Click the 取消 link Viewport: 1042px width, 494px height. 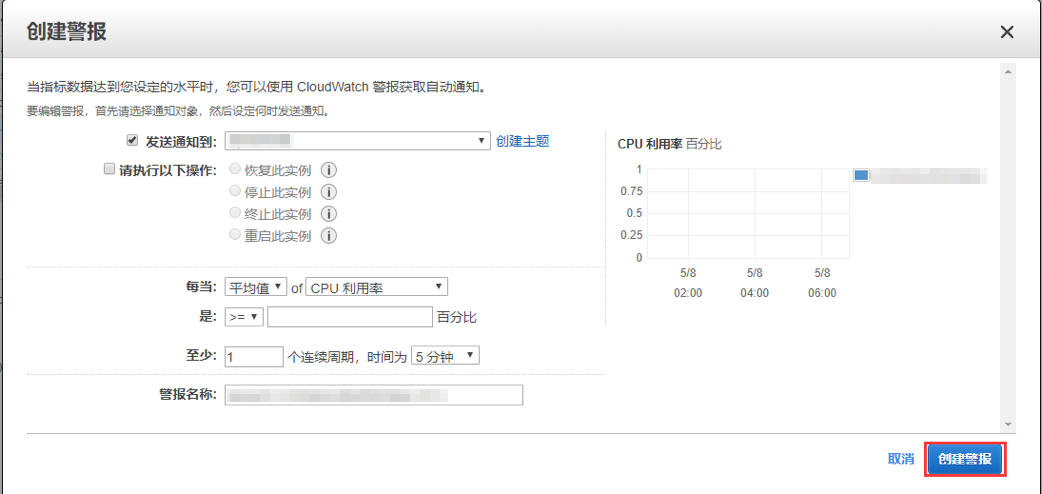point(900,459)
